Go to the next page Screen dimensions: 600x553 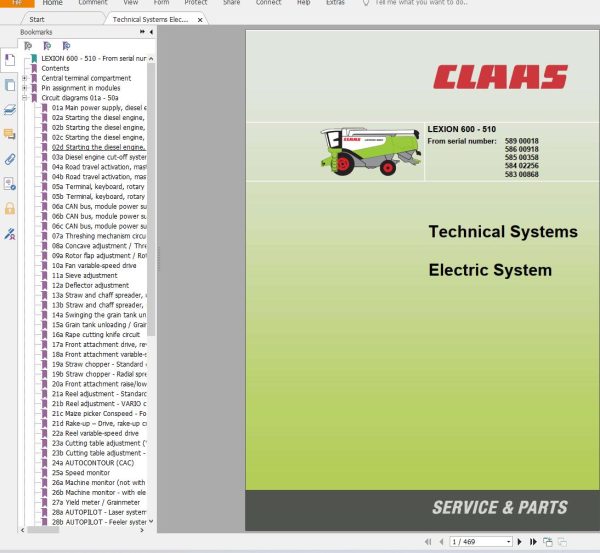pos(519,542)
